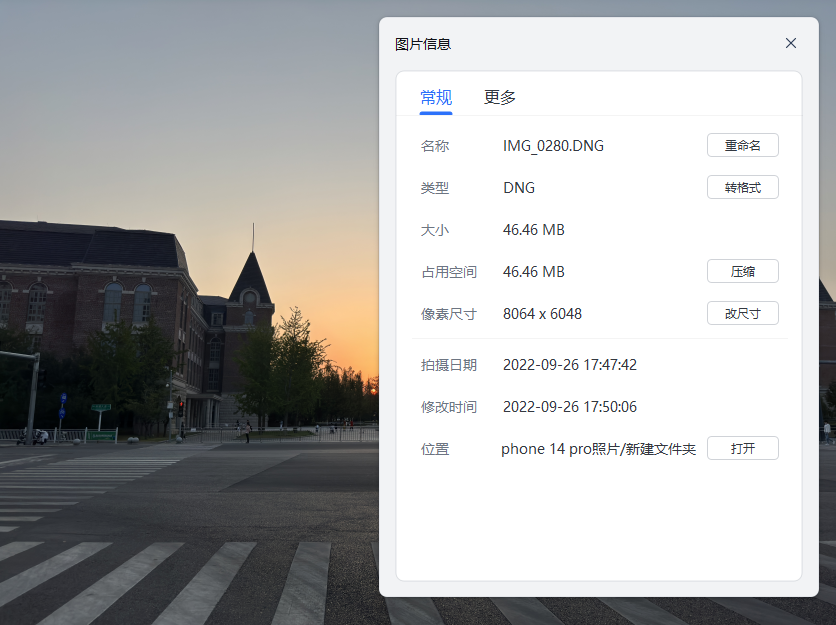This screenshot has height=625, width=836.
Task: Click the 转格式 convert format button
Action: [743, 187]
